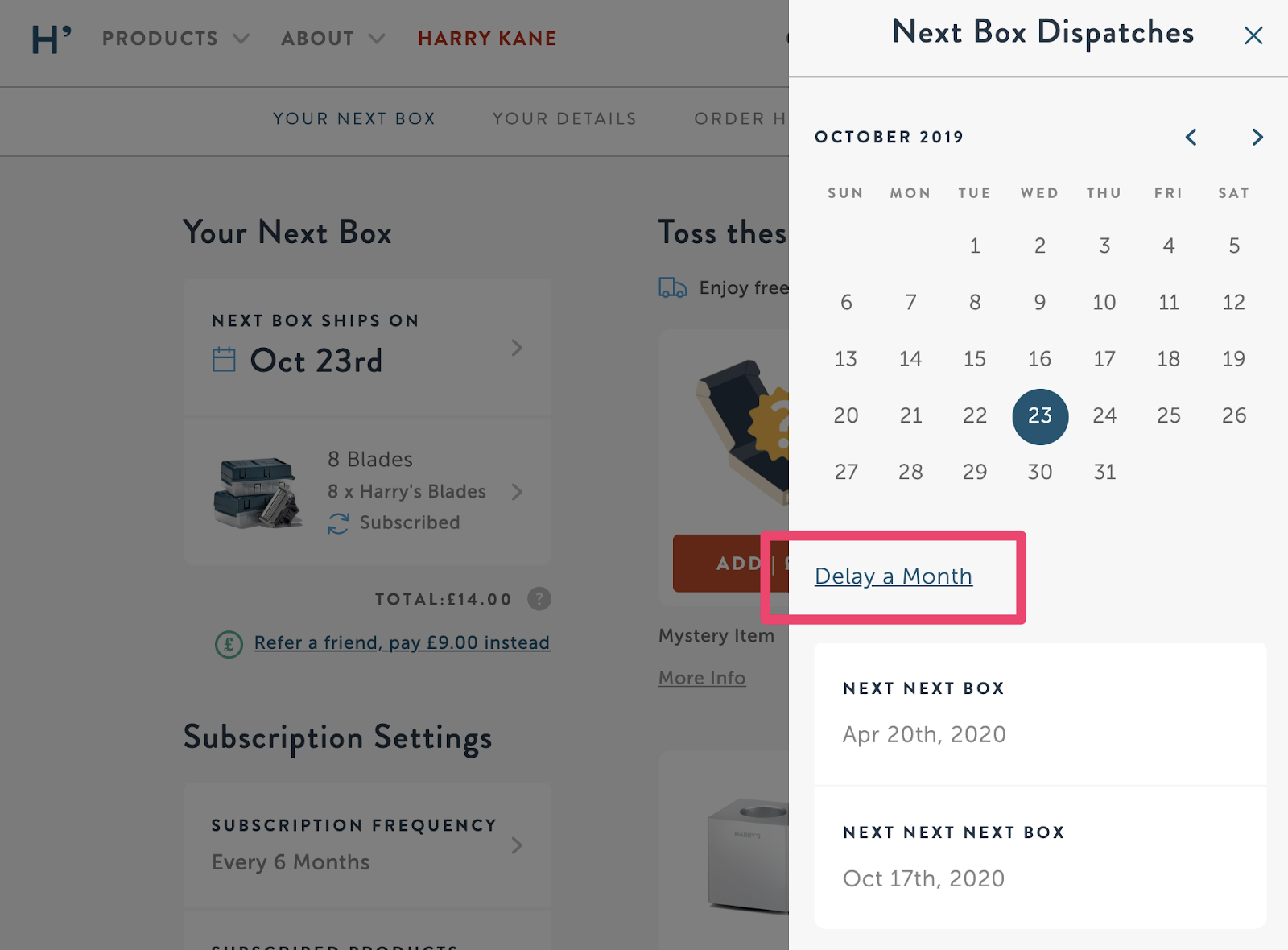The width and height of the screenshot is (1288, 950).
Task: Select October 27 in the calendar
Action: click(846, 472)
